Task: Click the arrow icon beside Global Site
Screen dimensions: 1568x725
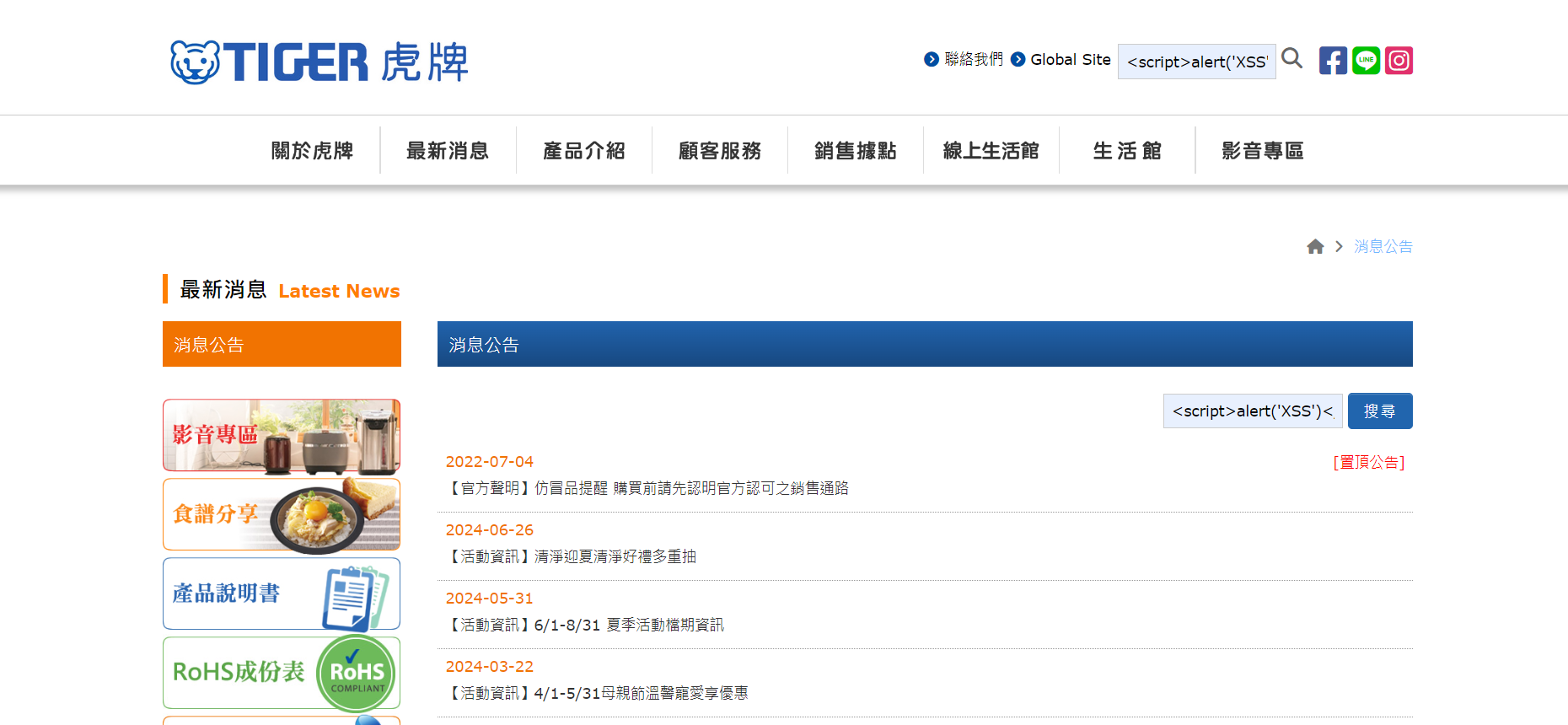Action: click(x=1018, y=59)
